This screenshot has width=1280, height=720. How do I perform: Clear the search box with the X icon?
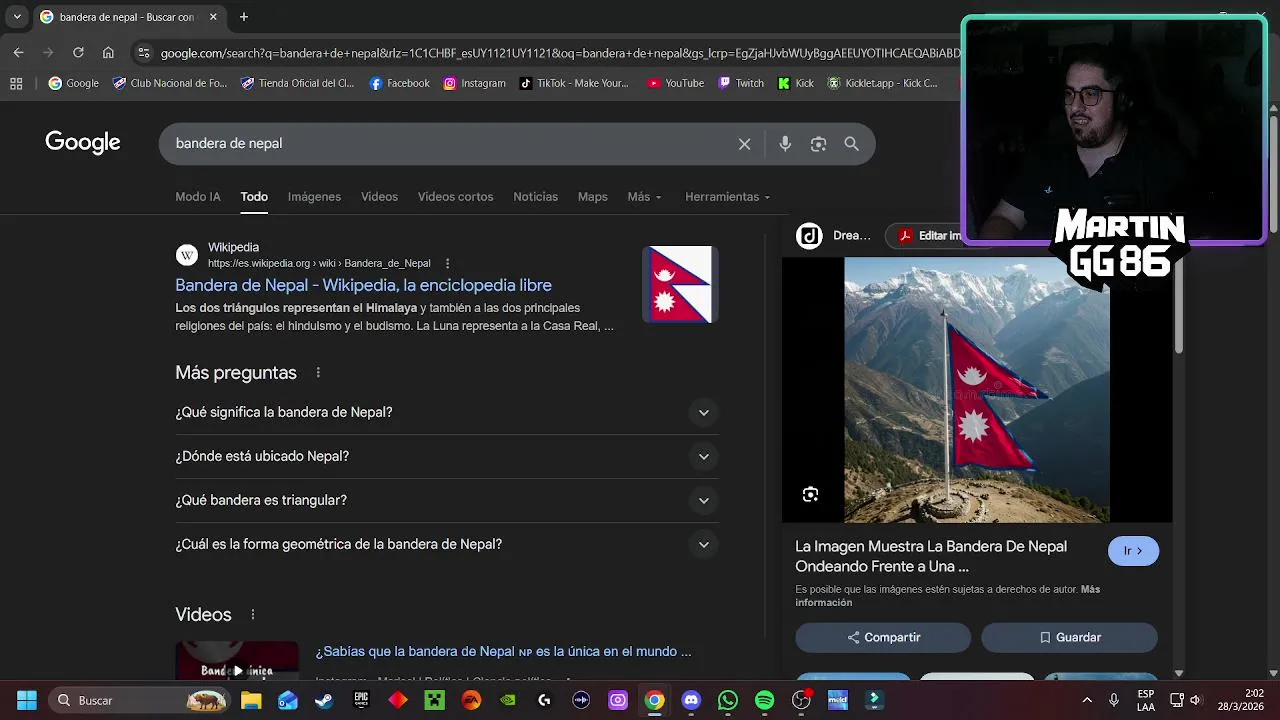(x=744, y=144)
